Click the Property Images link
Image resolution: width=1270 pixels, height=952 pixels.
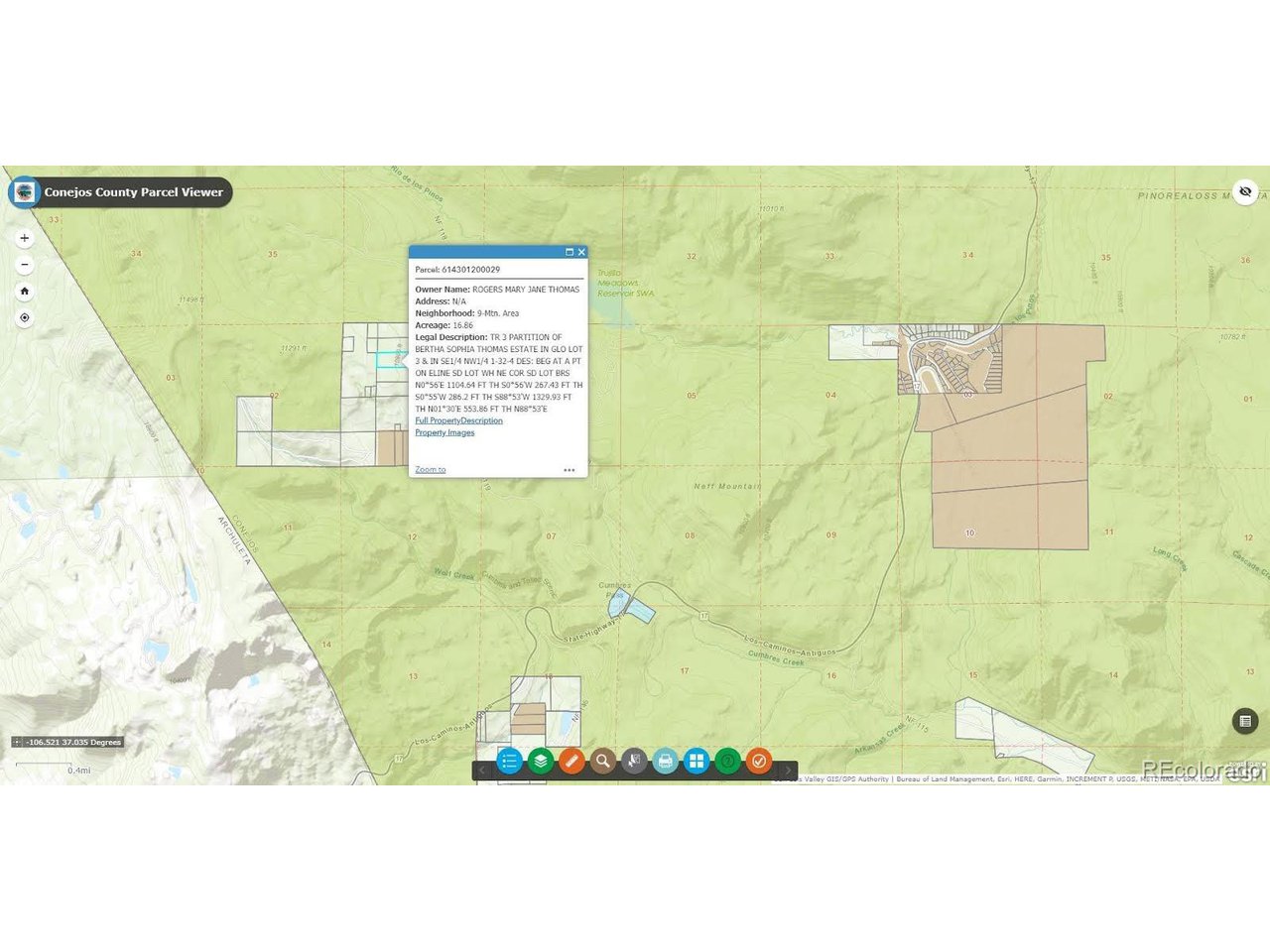coord(444,432)
